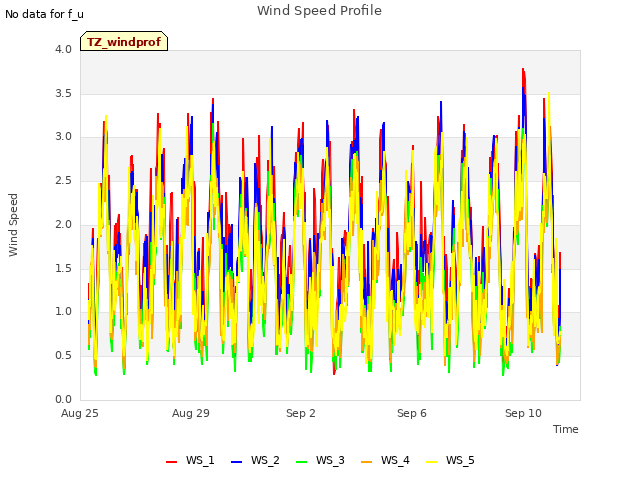Screen dimensions: 640x480
Task: Click the 1.5 y-axis tick label
Action: pyautogui.click(x=64, y=268)
